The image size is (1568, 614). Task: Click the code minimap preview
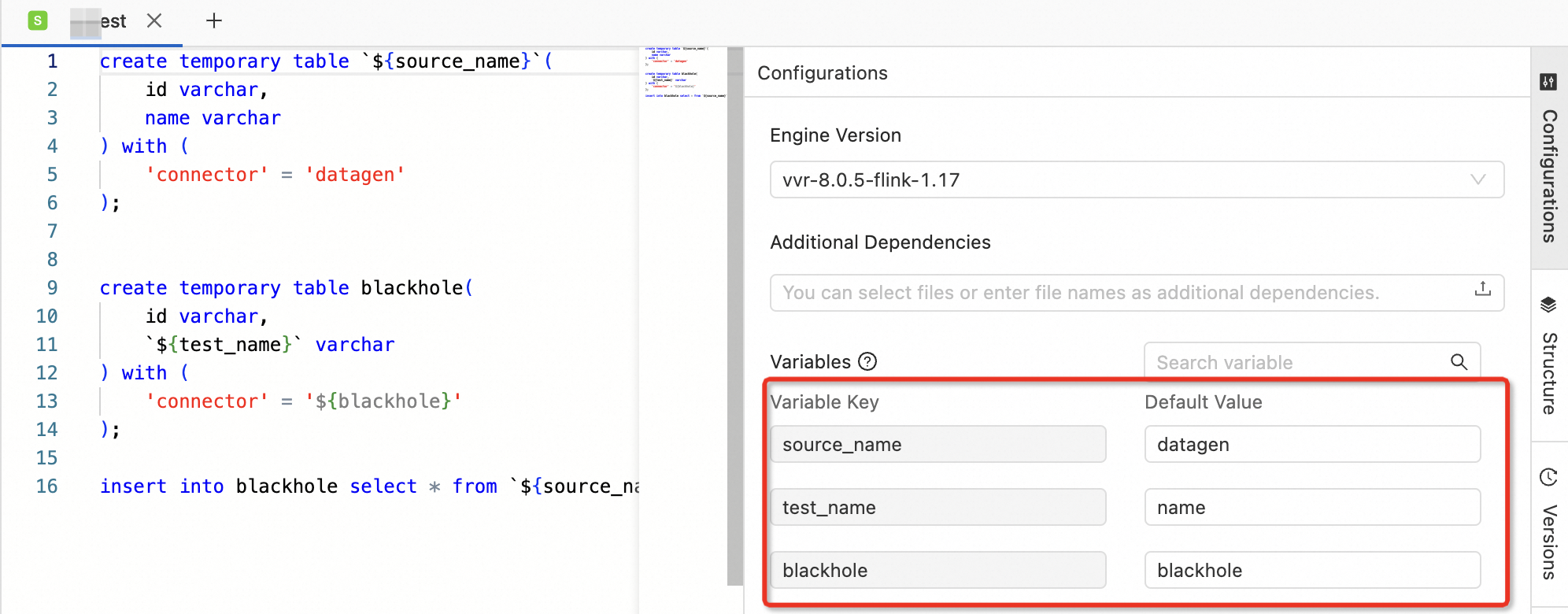683,73
